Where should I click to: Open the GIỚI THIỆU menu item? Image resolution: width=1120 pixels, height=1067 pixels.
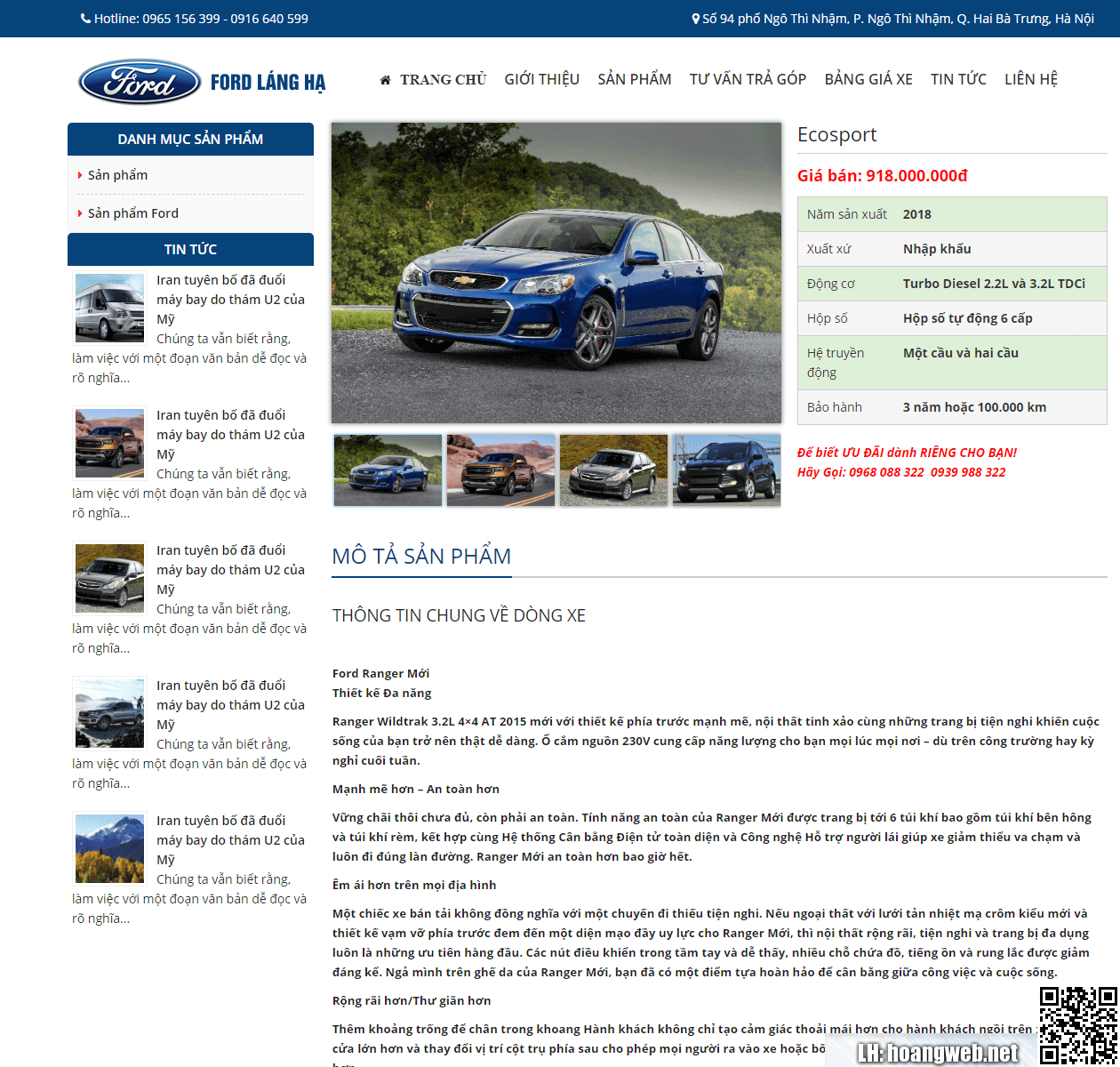[541, 79]
